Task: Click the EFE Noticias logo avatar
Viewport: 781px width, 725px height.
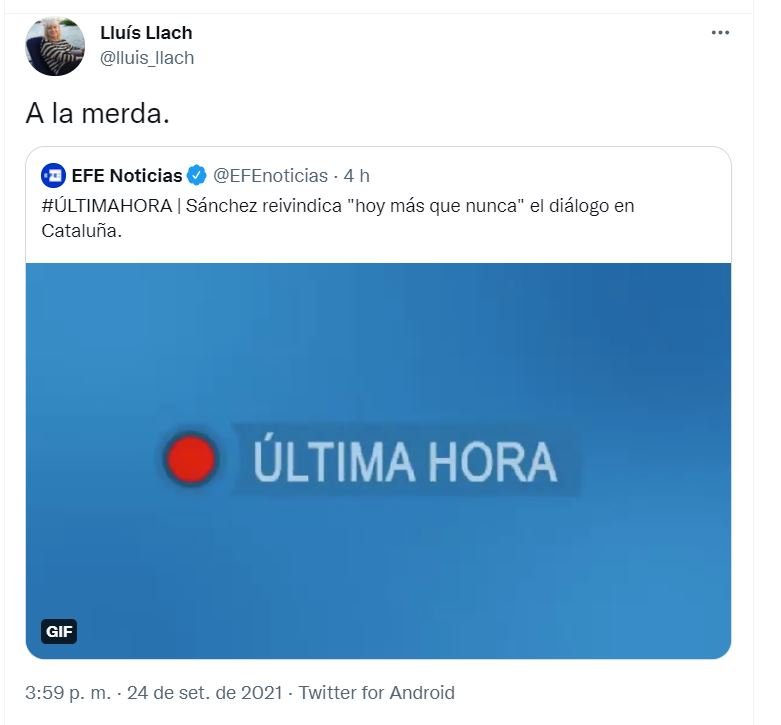Action: [x=53, y=176]
